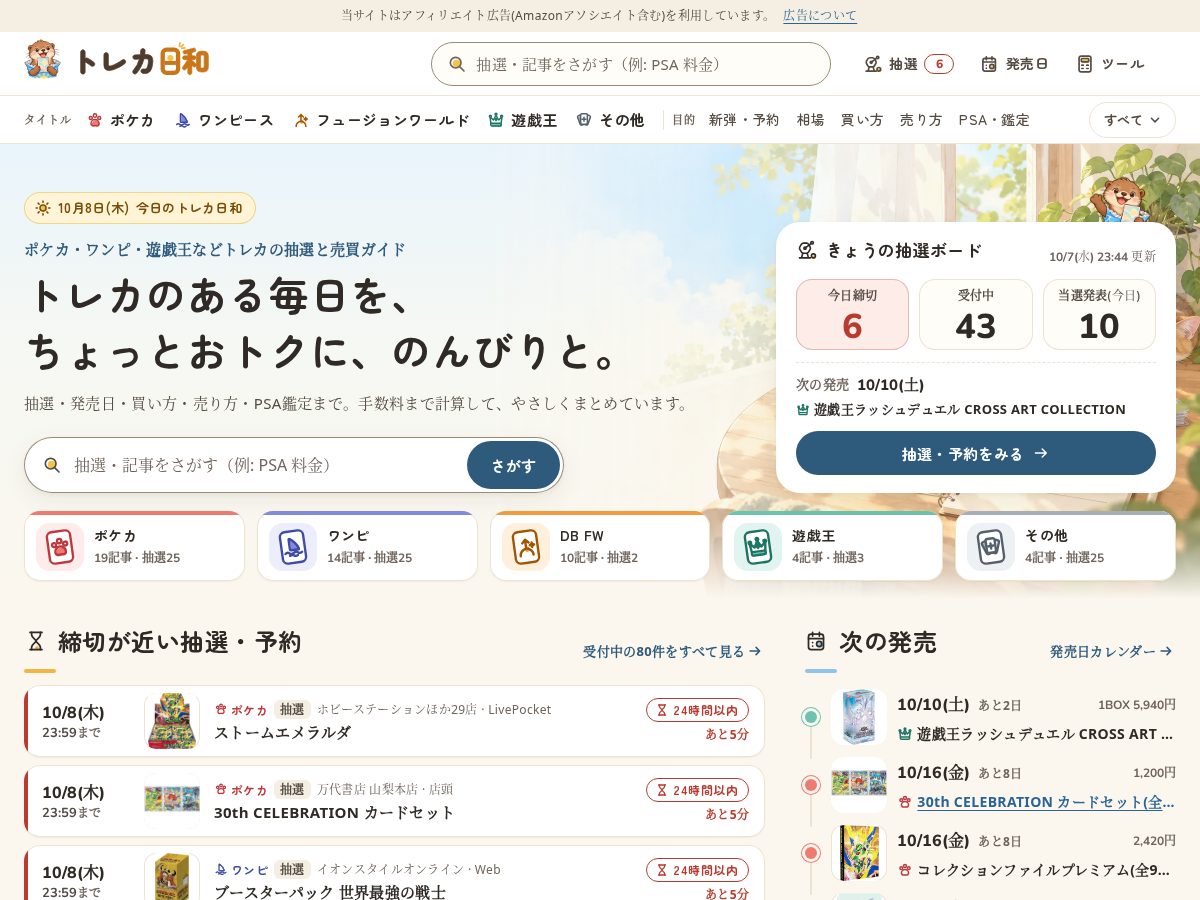Viewport: 1200px width, 900px height.
Task: Open the DB FW category card
Action: [x=600, y=546]
